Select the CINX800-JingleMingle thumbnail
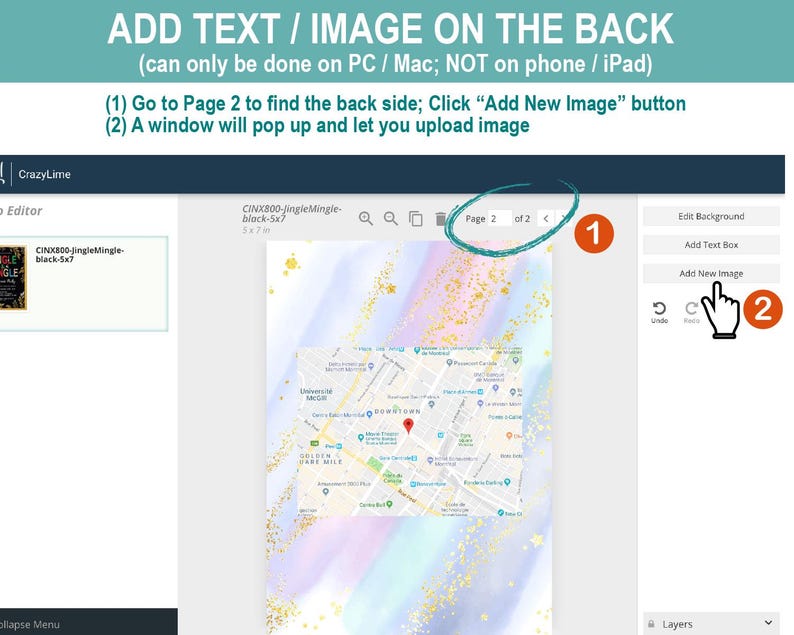794x635 pixels. pos(13,277)
